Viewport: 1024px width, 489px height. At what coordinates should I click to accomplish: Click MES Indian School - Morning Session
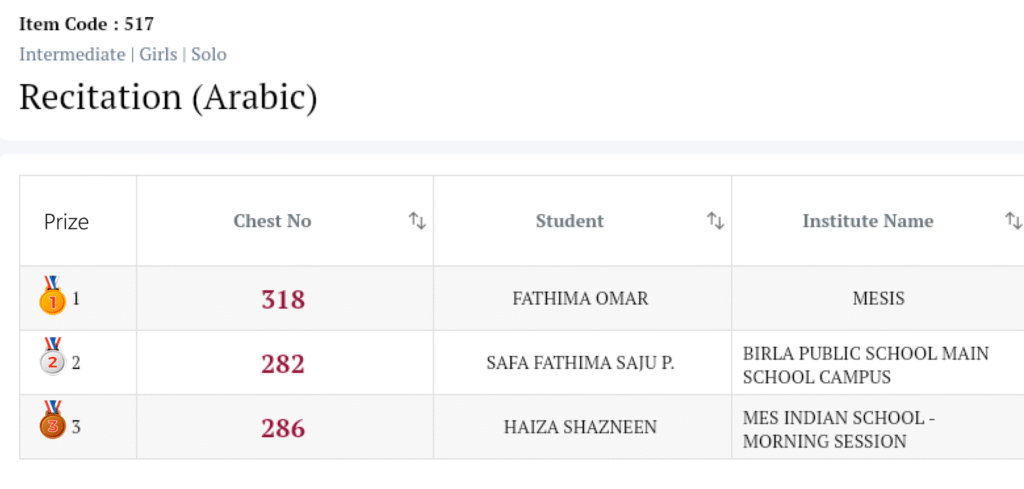coord(839,429)
